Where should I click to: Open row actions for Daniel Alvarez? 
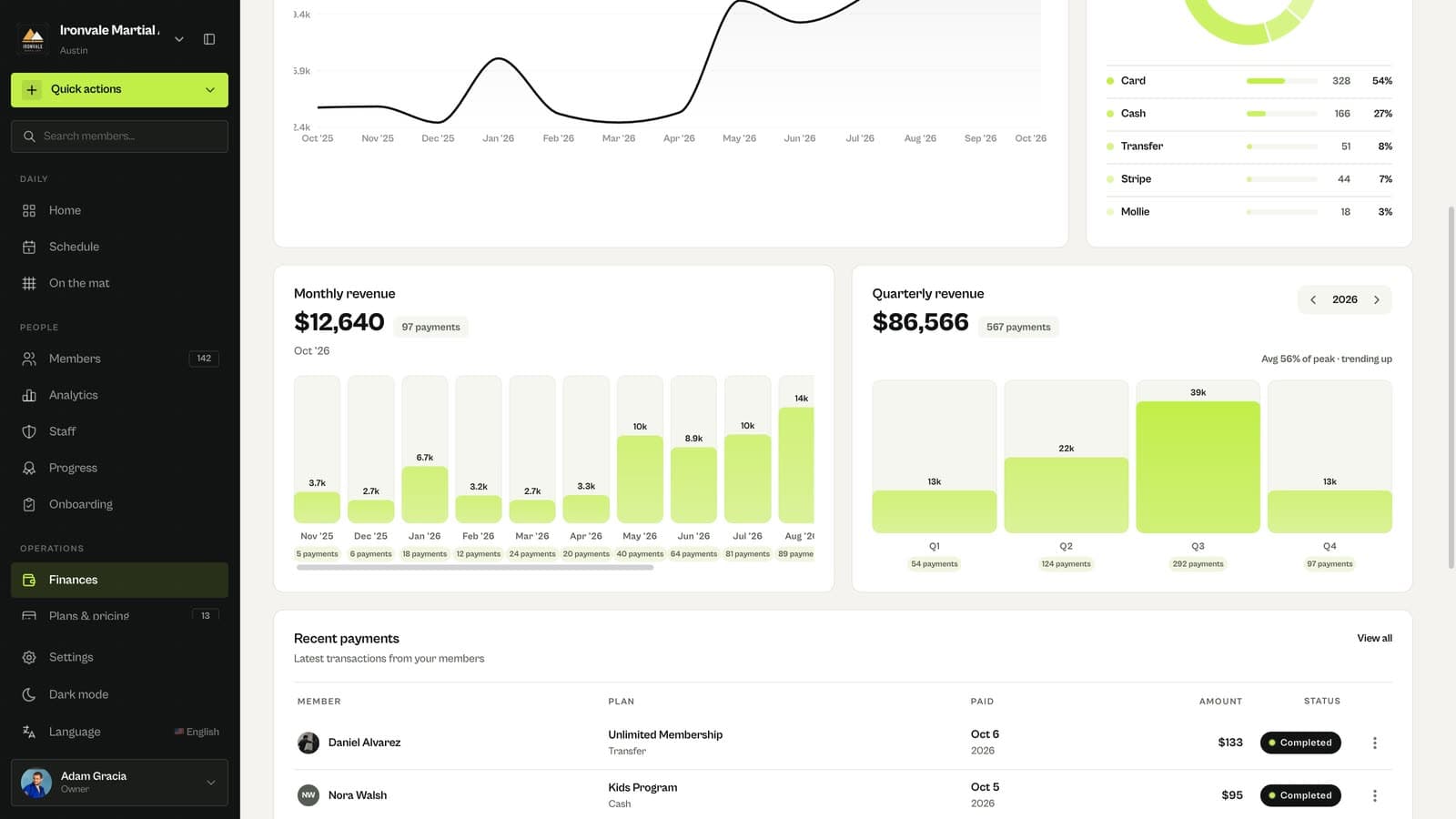tap(1374, 743)
